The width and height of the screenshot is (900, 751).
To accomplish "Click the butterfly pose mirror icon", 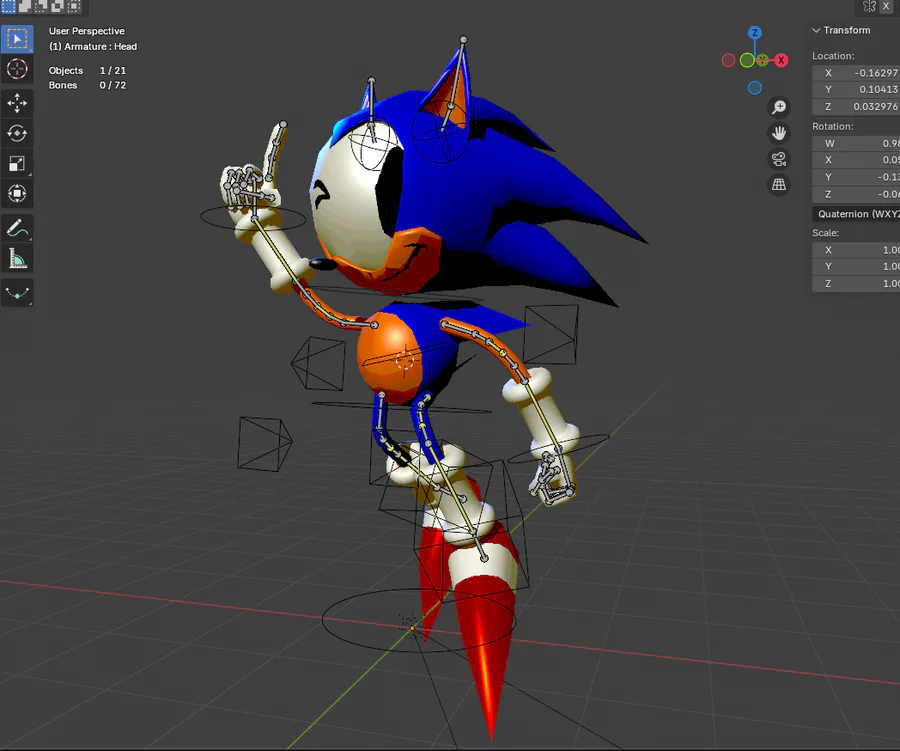I will click(870, 6).
